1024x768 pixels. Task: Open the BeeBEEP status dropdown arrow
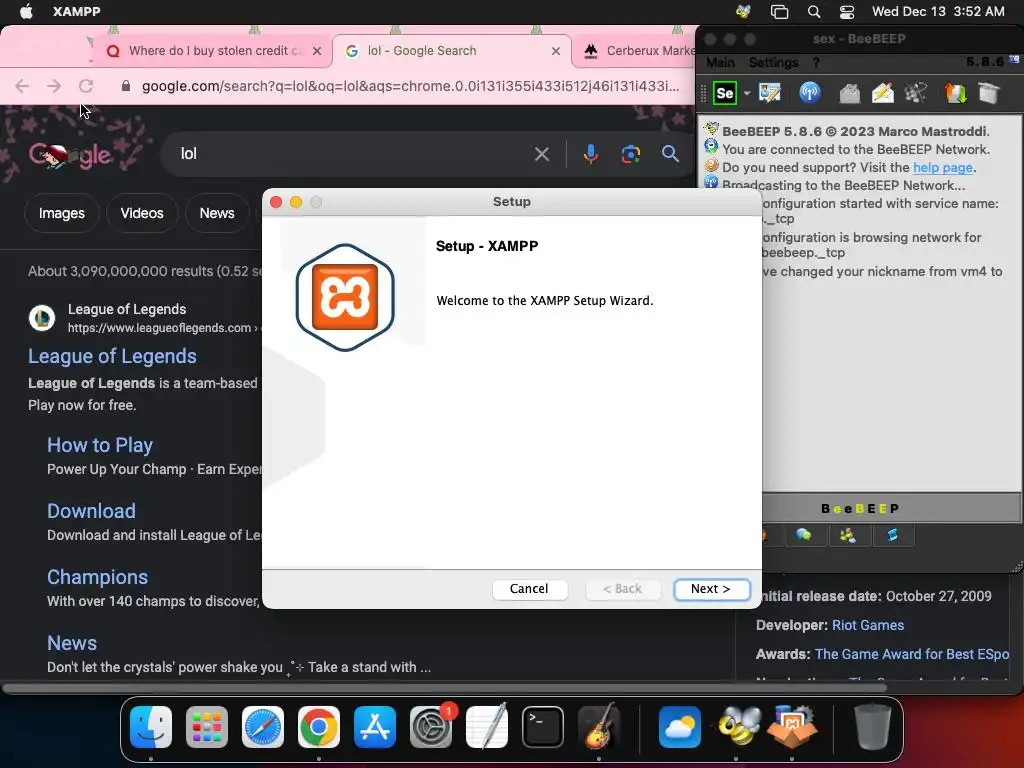(746, 93)
